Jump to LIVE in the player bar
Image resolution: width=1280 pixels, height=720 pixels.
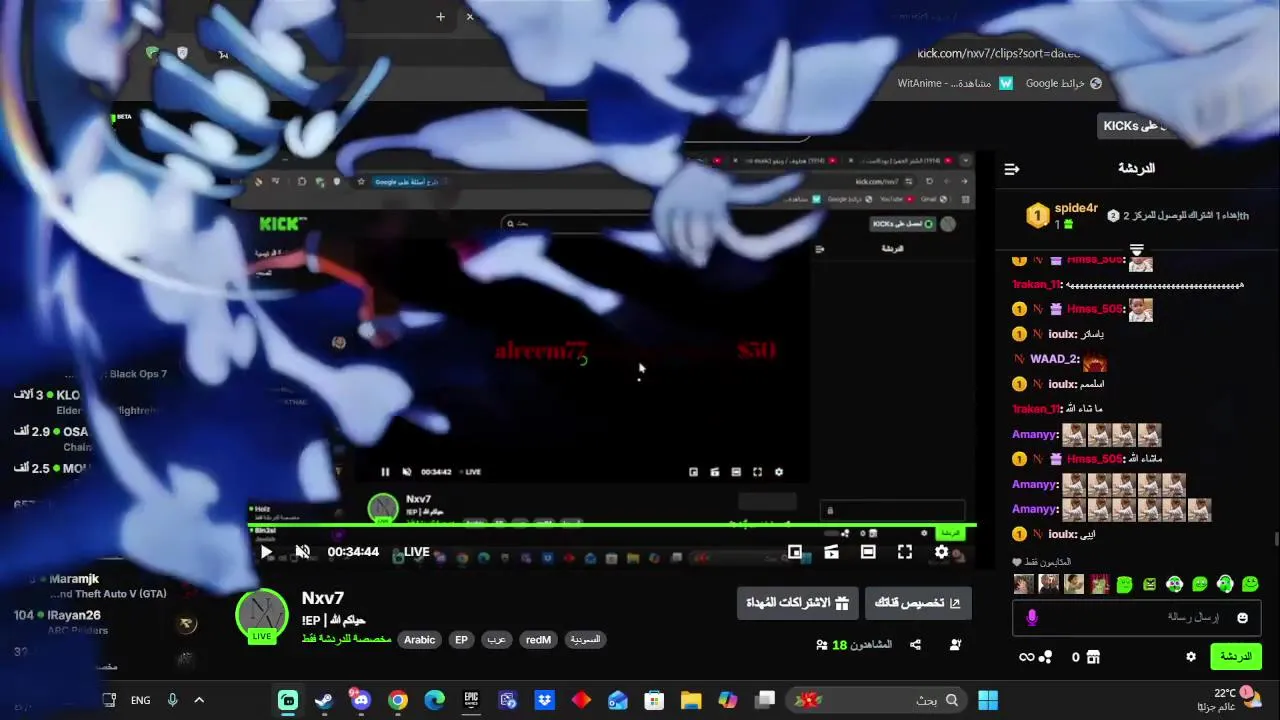(416, 552)
